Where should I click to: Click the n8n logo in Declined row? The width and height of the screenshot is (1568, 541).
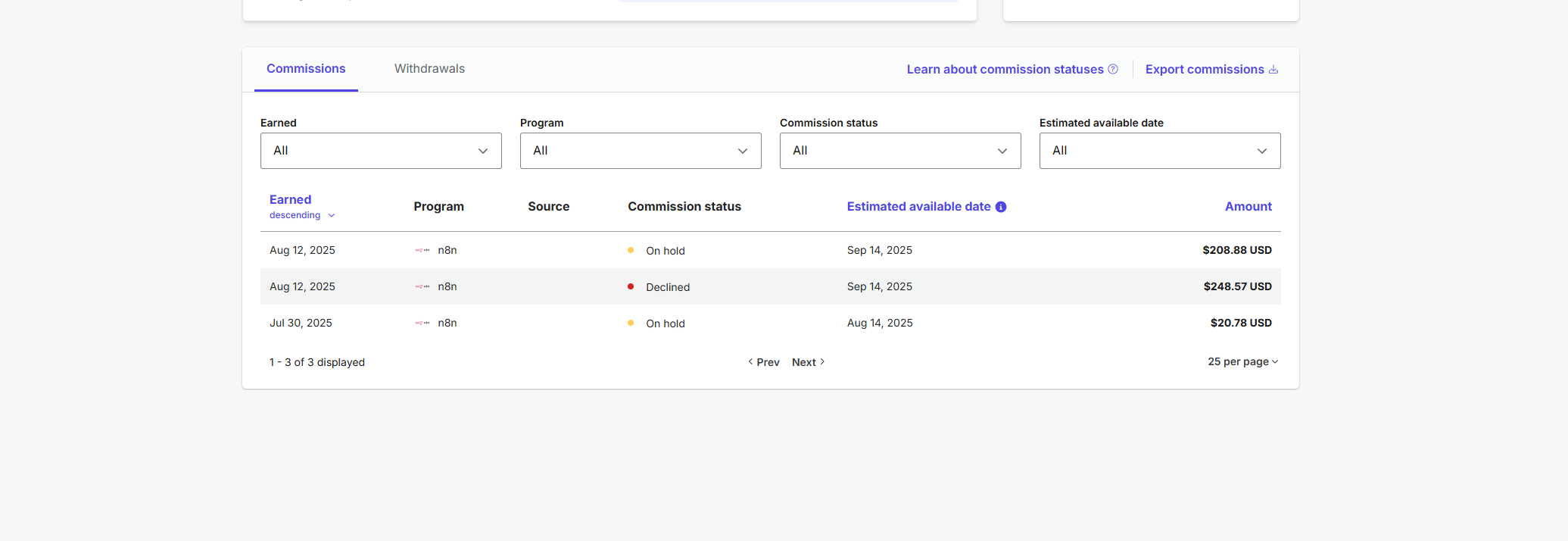[422, 286]
